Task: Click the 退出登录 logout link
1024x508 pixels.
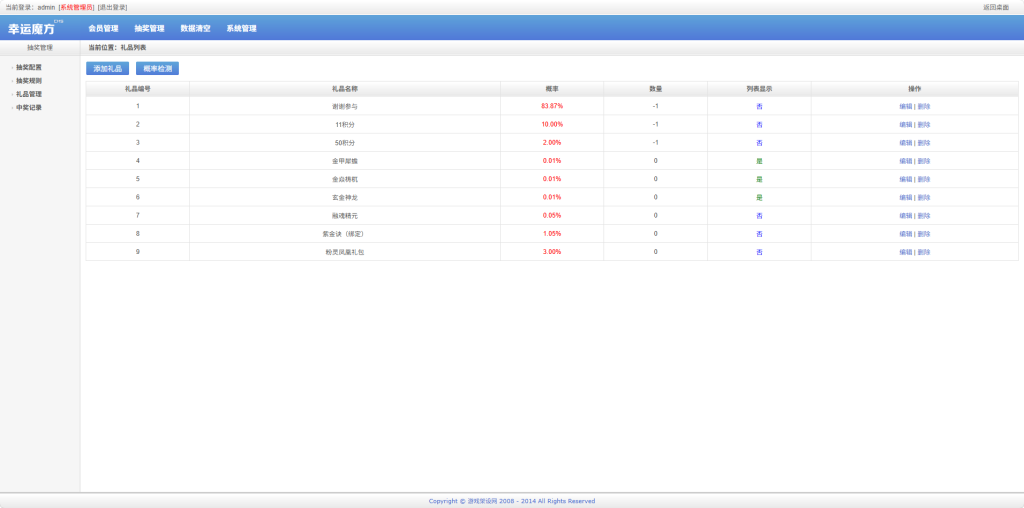Action: pos(112,7)
